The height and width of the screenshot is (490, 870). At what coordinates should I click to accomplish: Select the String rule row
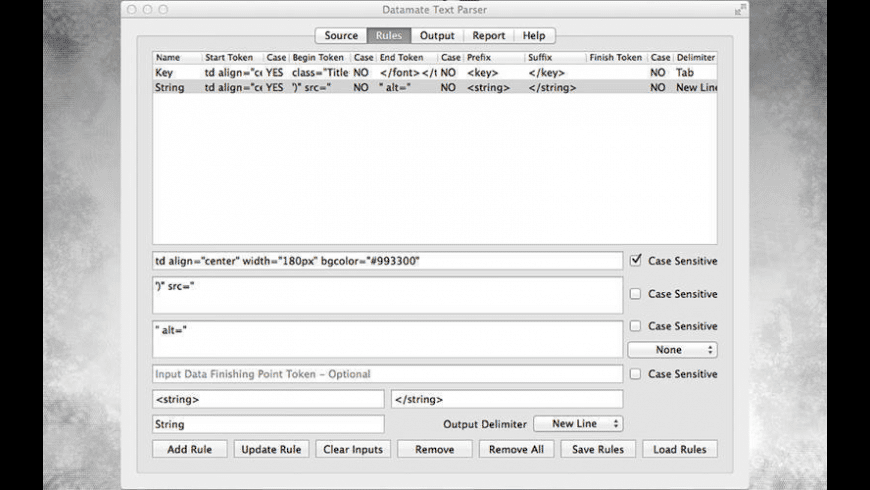pos(435,87)
